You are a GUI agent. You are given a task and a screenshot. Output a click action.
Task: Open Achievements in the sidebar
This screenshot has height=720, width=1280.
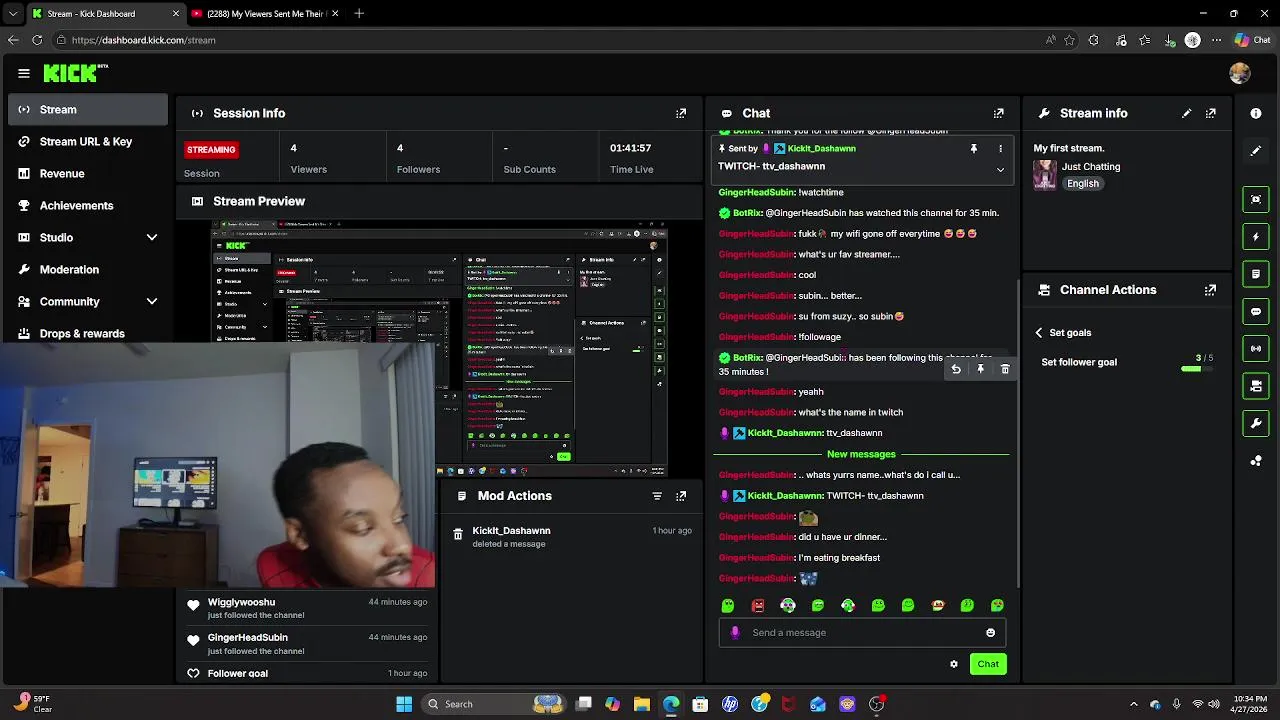(x=88, y=206)
